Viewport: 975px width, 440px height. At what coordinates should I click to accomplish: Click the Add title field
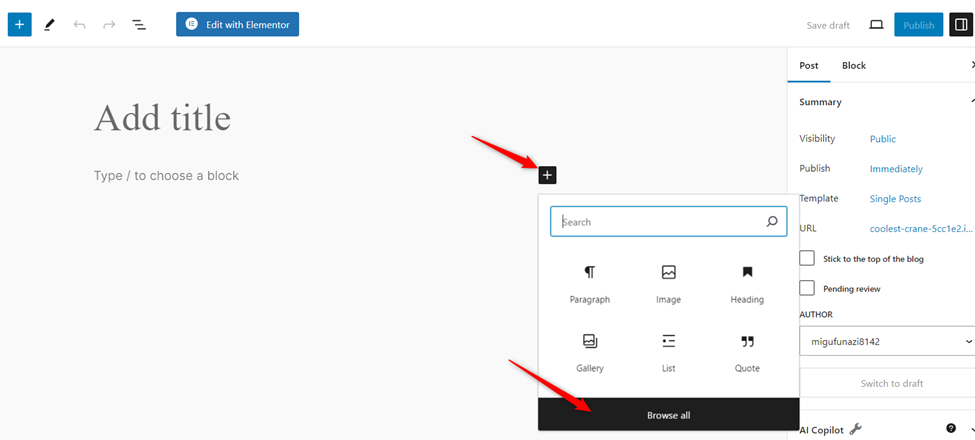(x=162, y=117)
